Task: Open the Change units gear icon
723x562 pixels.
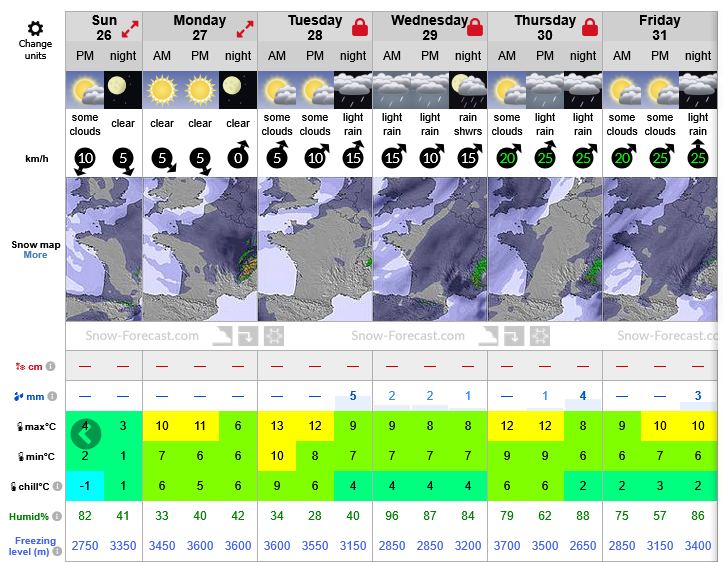Action: tap(35, 29)
